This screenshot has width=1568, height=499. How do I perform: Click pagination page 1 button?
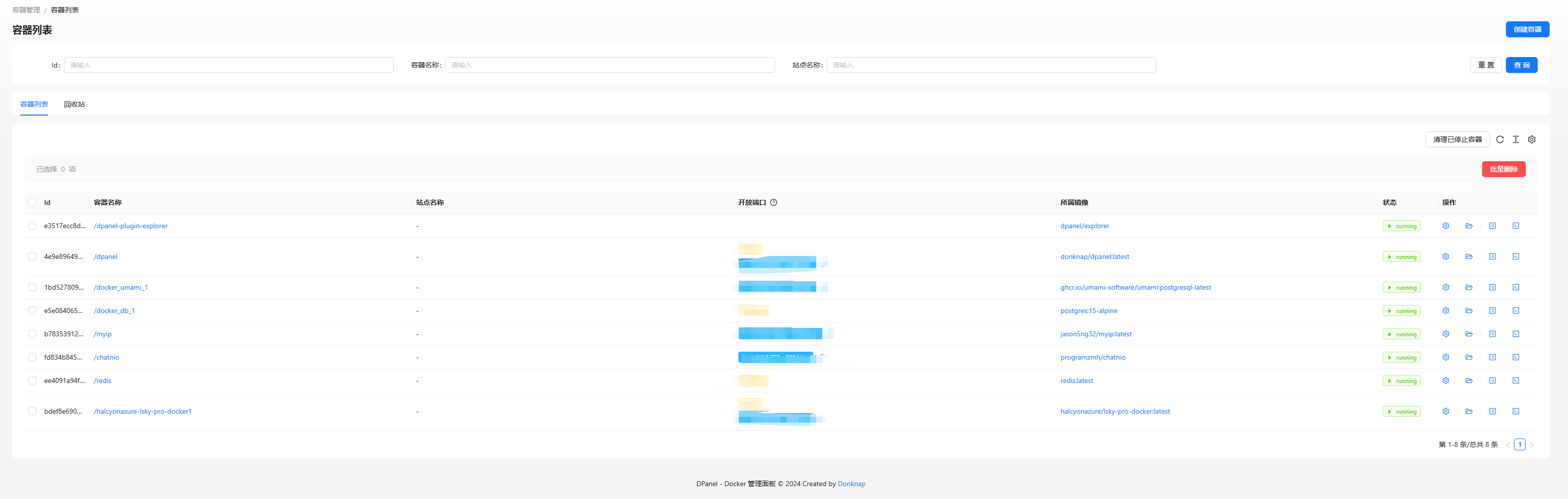point(1519,444)
